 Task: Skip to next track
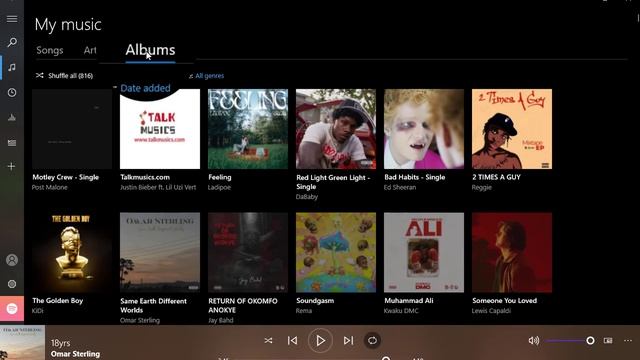pyautogui.click(x=348, y=340)
